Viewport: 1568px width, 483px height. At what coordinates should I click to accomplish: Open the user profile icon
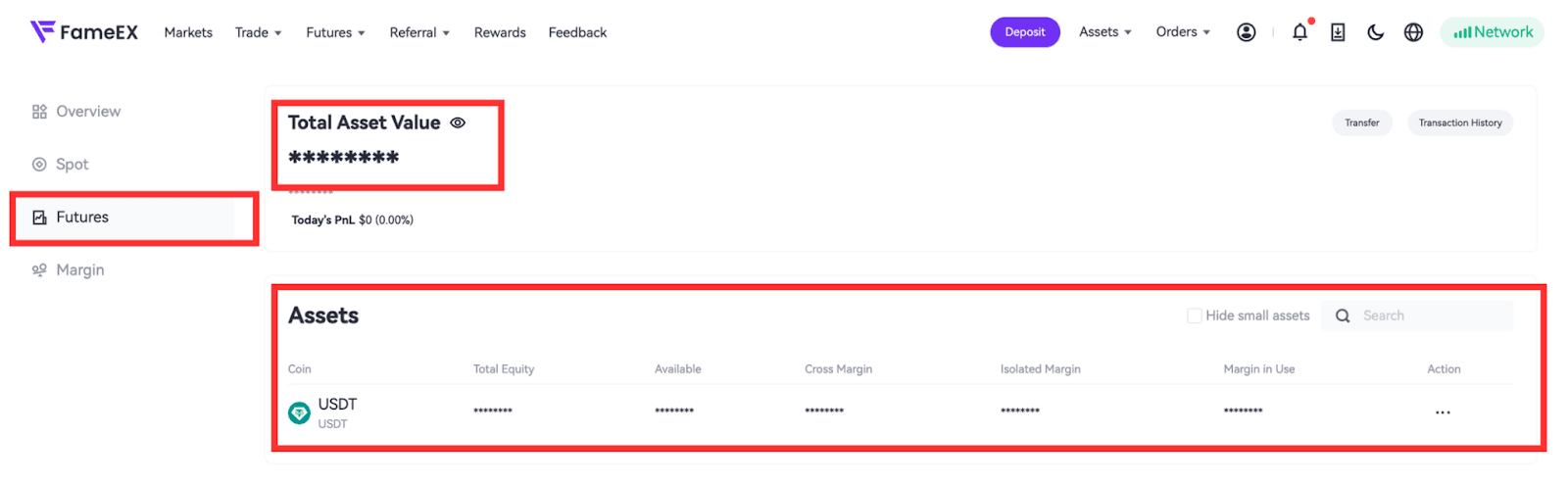(x=1246, y=32)
